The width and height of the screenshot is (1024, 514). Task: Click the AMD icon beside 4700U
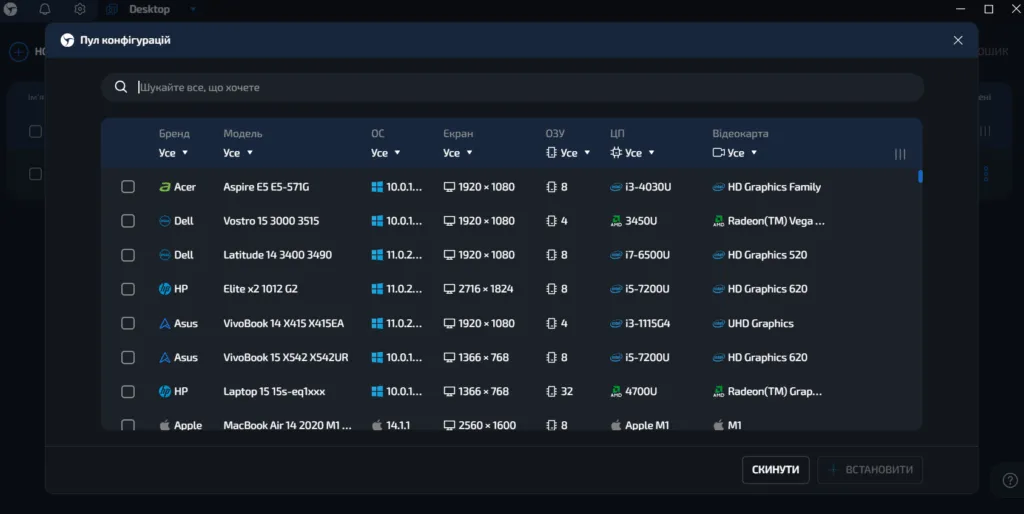pos(616,391)
